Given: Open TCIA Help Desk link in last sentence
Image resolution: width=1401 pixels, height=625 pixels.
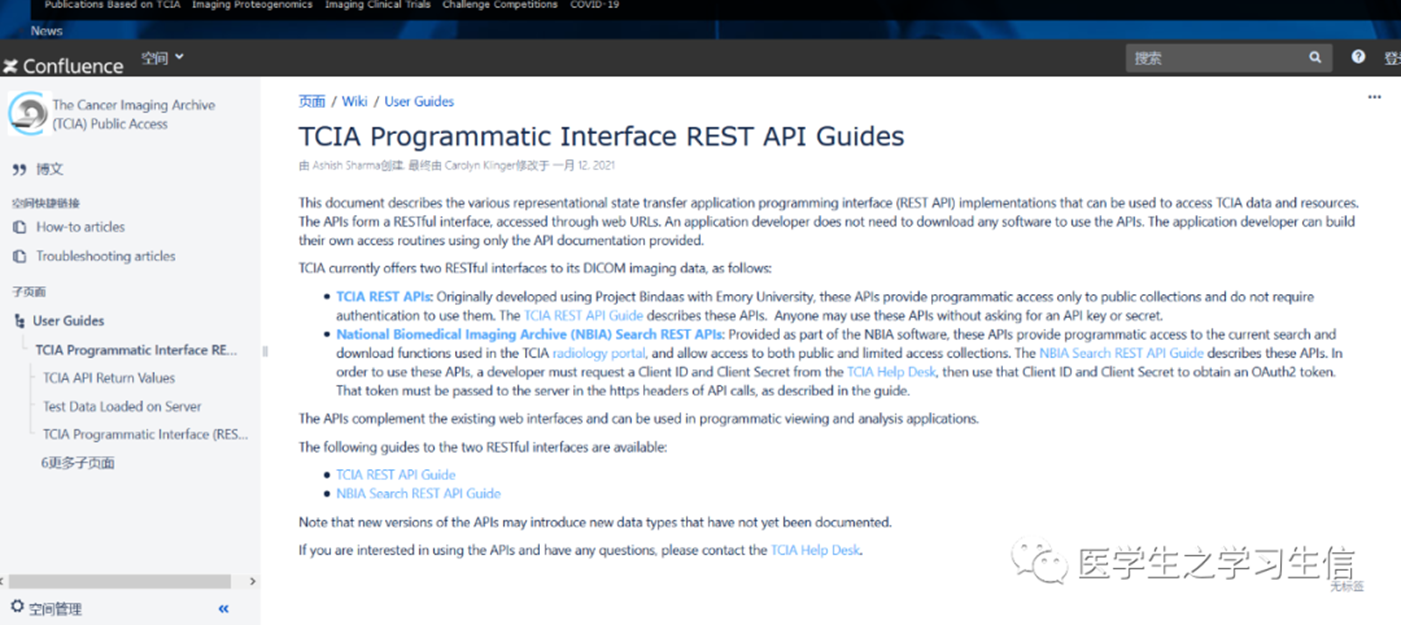Looking at the screenshot, I should click(815, 550).
